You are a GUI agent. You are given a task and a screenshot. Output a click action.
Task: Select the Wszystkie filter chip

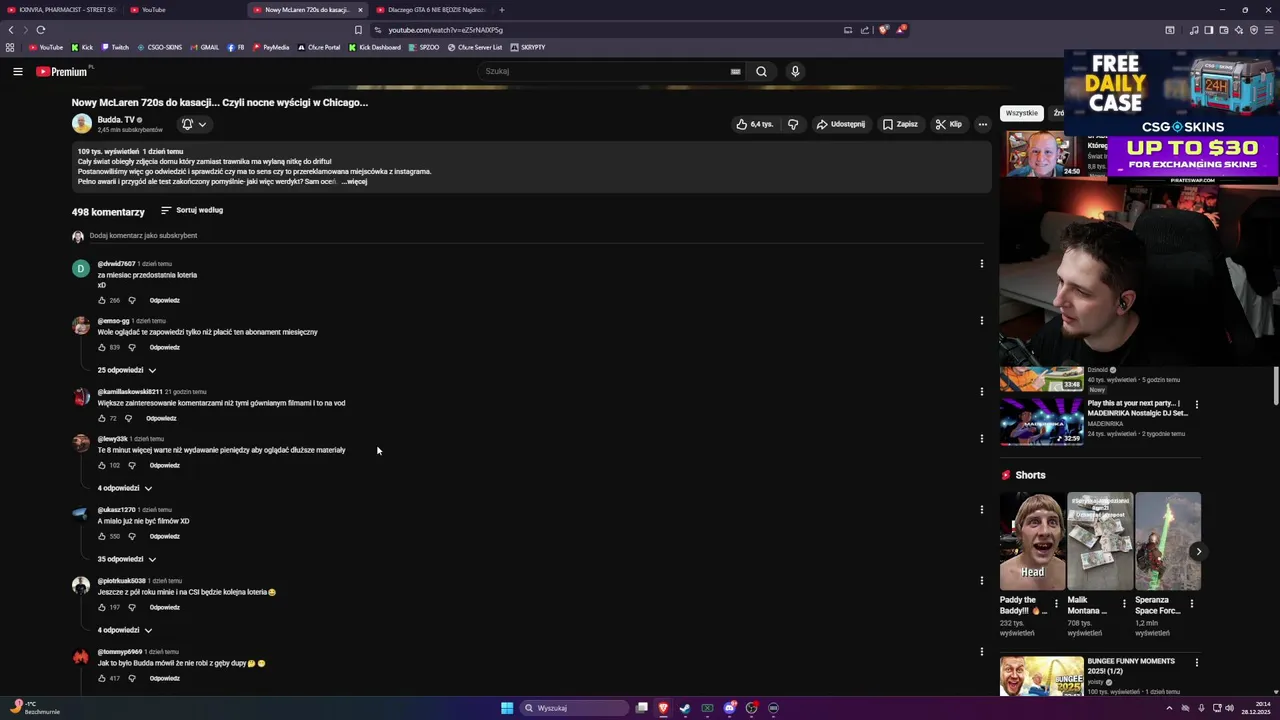(1022, 113)
